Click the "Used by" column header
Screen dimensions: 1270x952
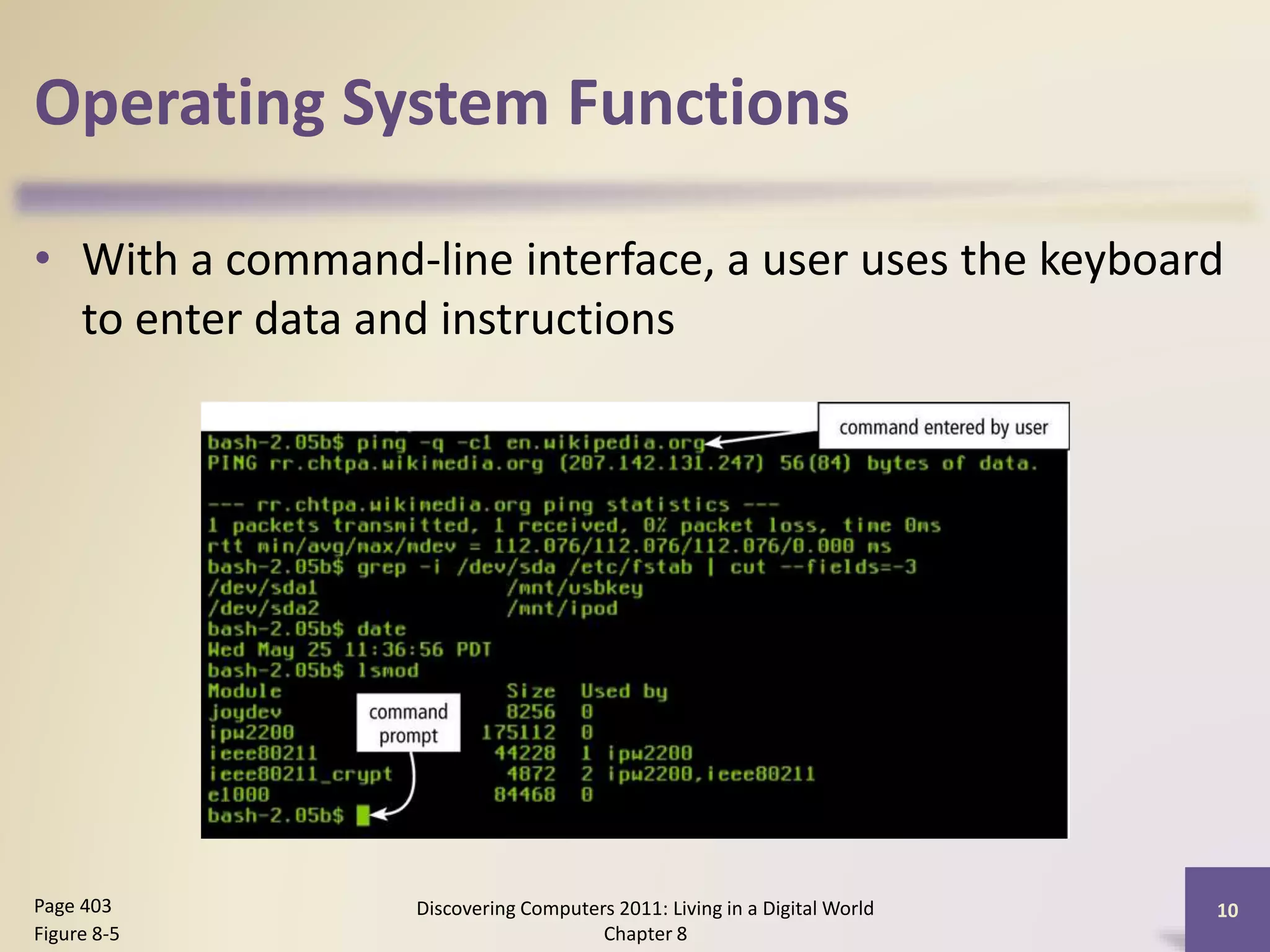click(x=624, y=690)
